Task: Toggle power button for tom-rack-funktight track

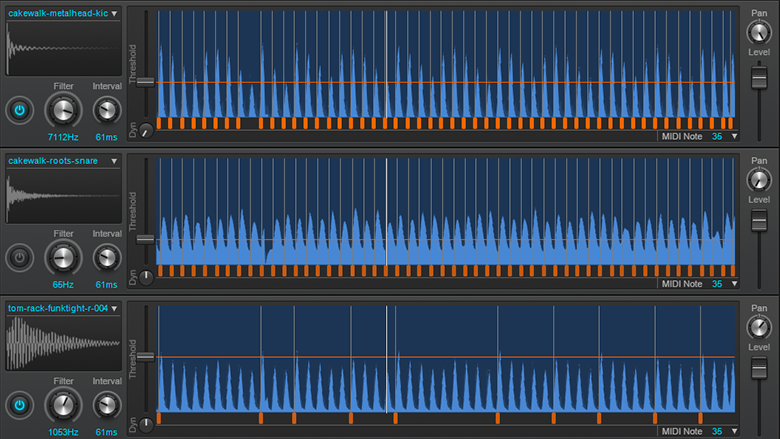Action: 19,405
